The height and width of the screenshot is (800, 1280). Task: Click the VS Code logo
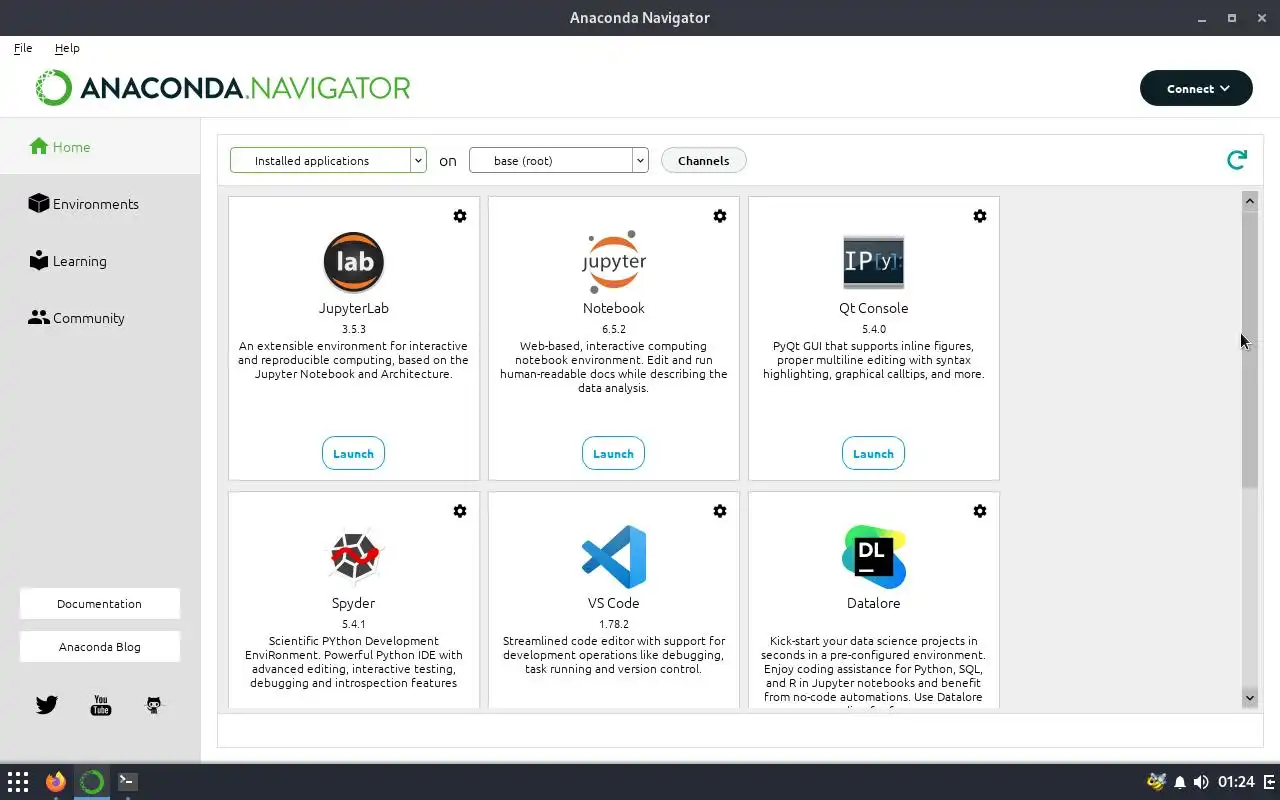(614, 557)
